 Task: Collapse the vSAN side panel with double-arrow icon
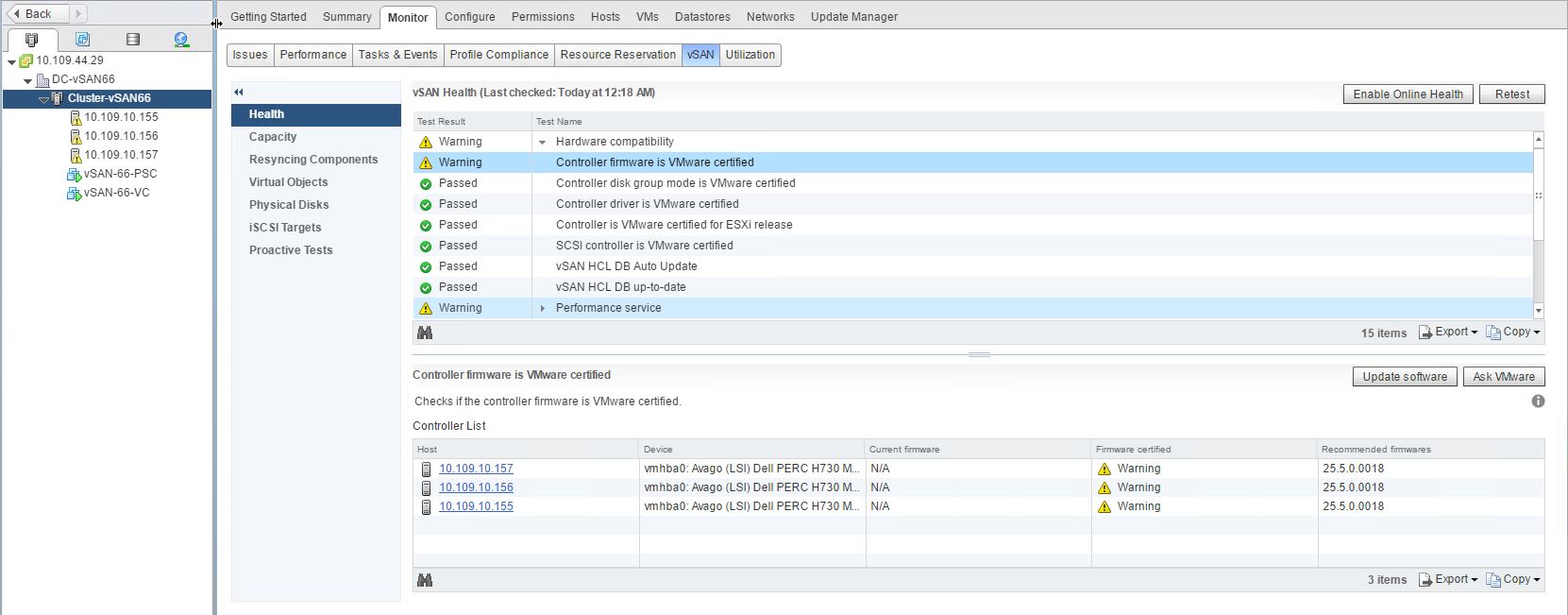point(239,92)
